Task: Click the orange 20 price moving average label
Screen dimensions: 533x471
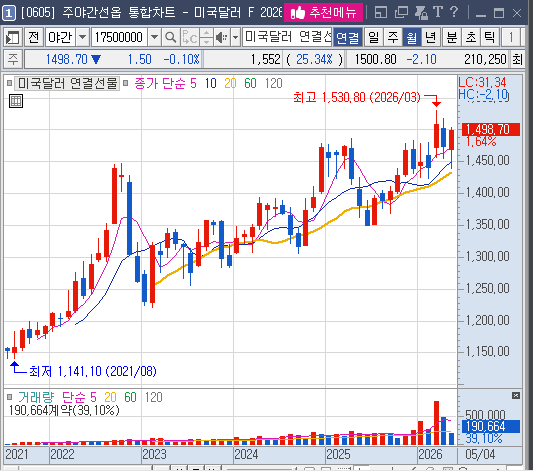Action: (230, 83)
